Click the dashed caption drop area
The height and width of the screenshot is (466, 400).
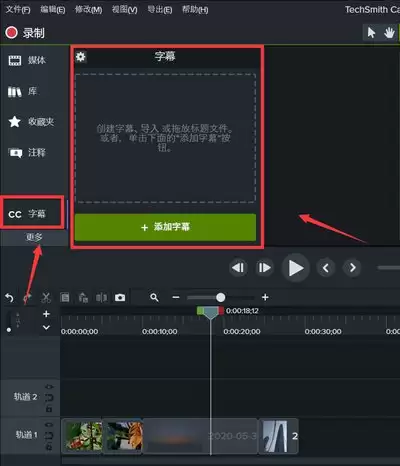point(165,138)
